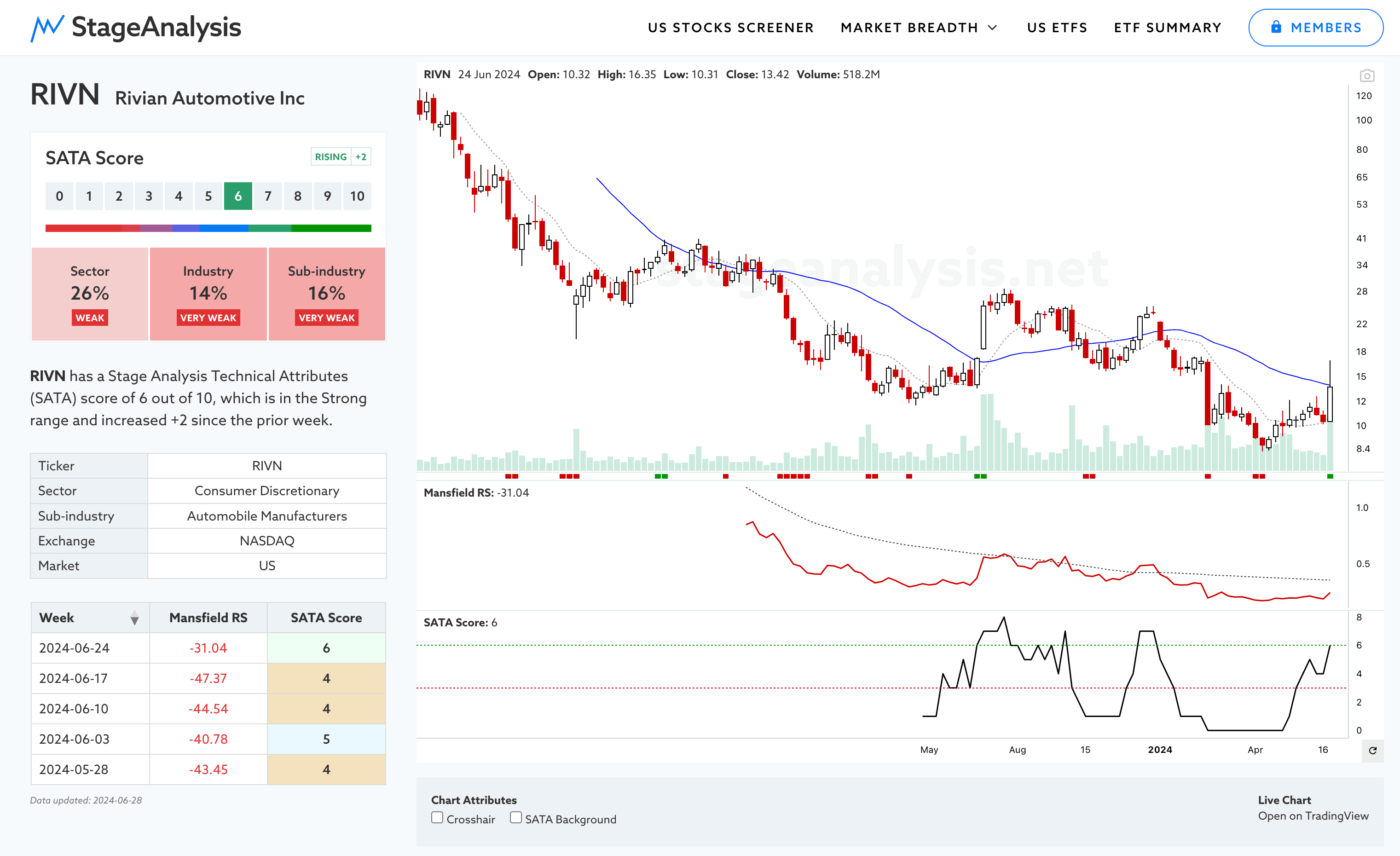Go to US ETFs page
The height and width of the screenshot is (856, 1400).
pos(1057,28)
